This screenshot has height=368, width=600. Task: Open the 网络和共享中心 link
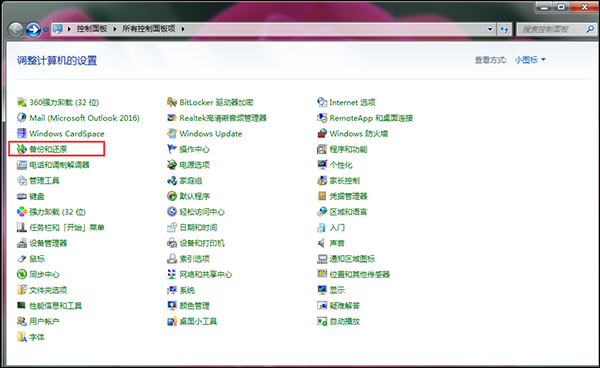pos(206,275)
